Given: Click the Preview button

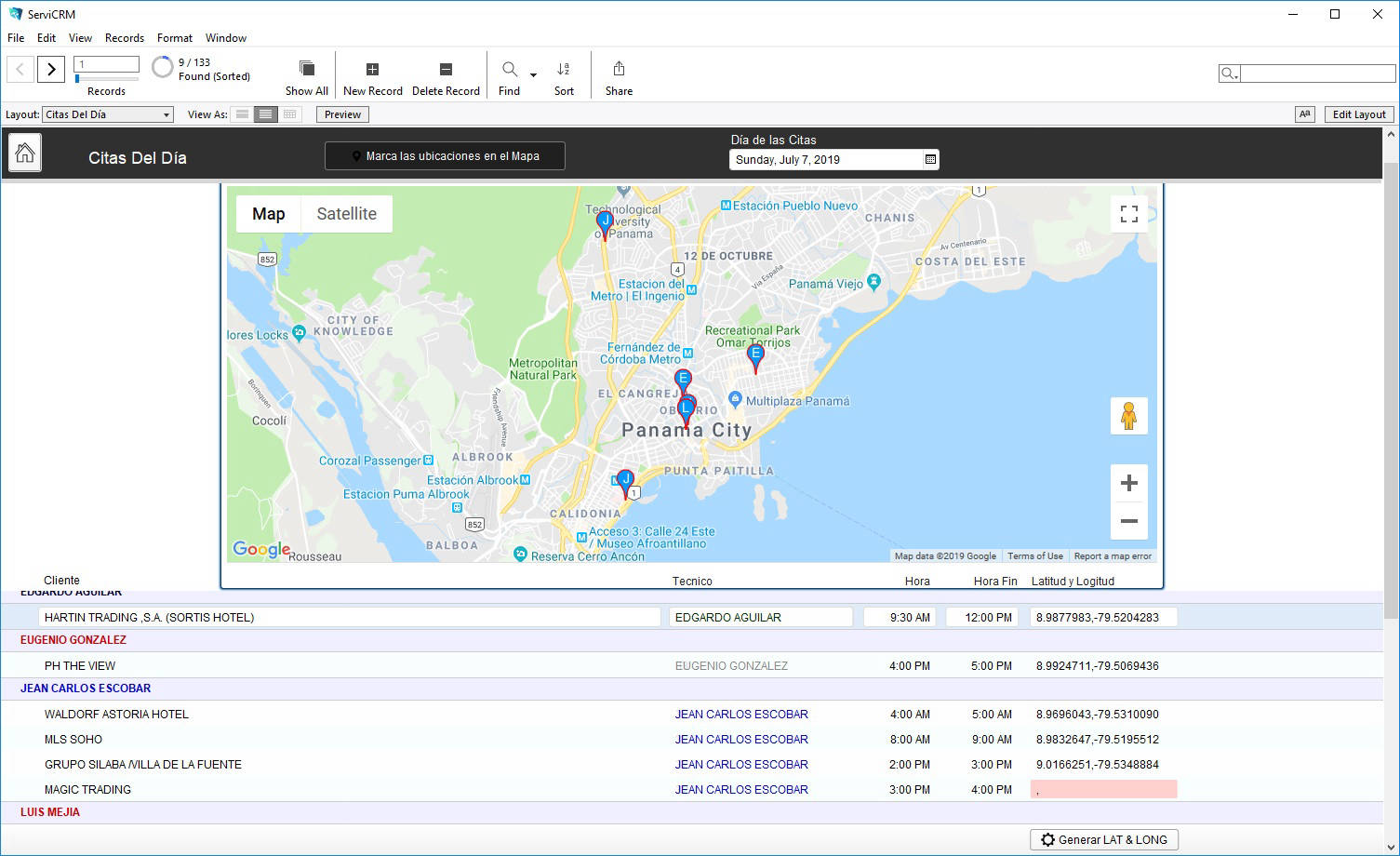Looking at the screenshot, I should pyautogui.click(x=342, y=114).
